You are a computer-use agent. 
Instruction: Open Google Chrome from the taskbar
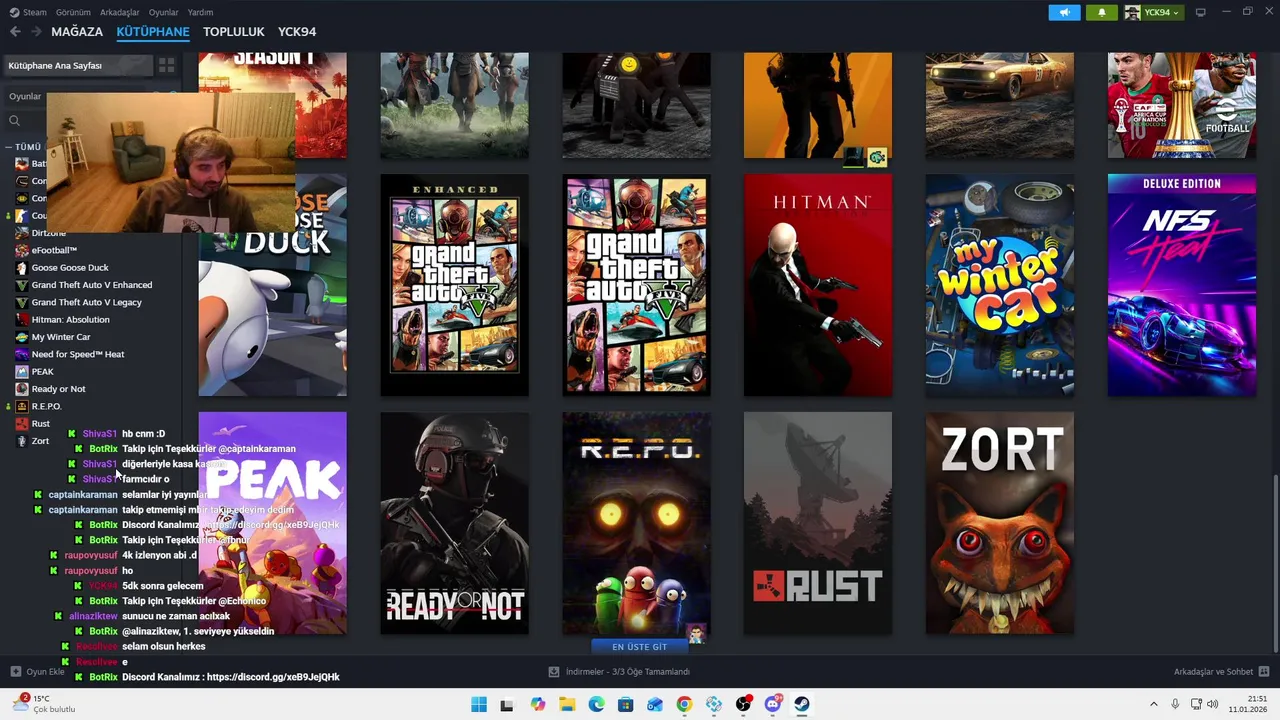pos(684,705)
